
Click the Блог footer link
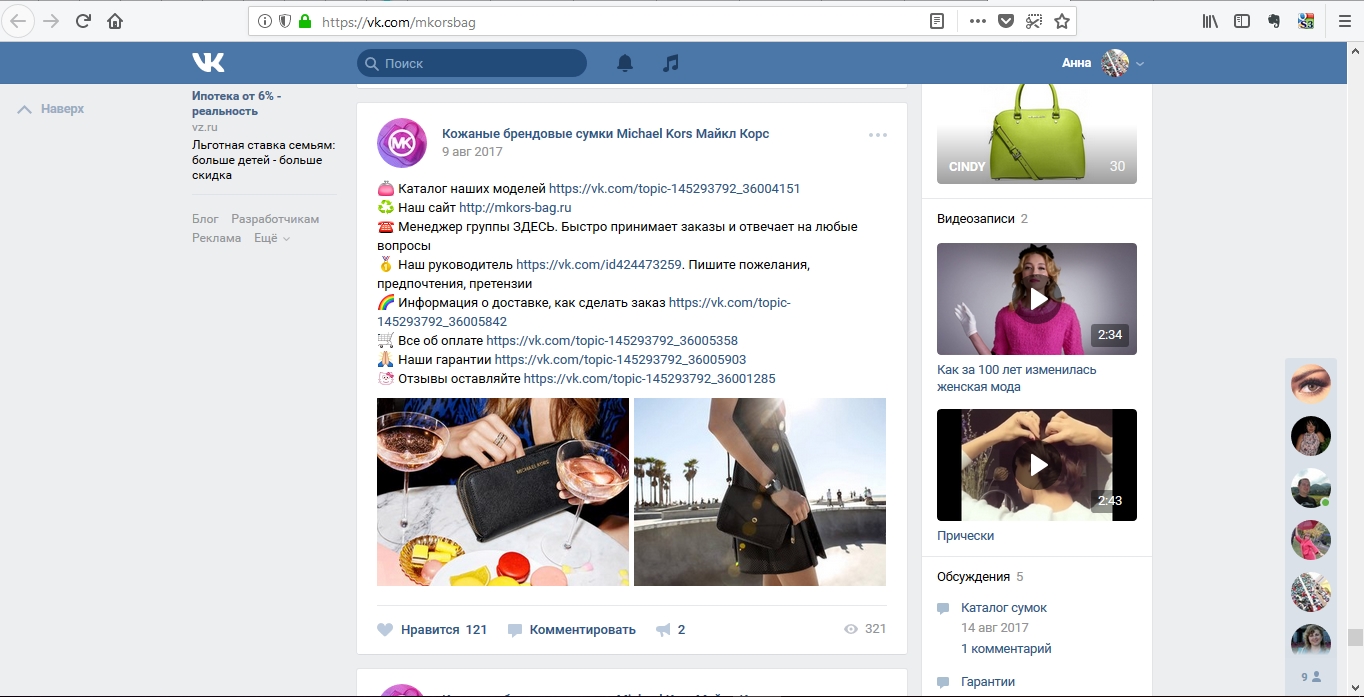click(205, 218)
